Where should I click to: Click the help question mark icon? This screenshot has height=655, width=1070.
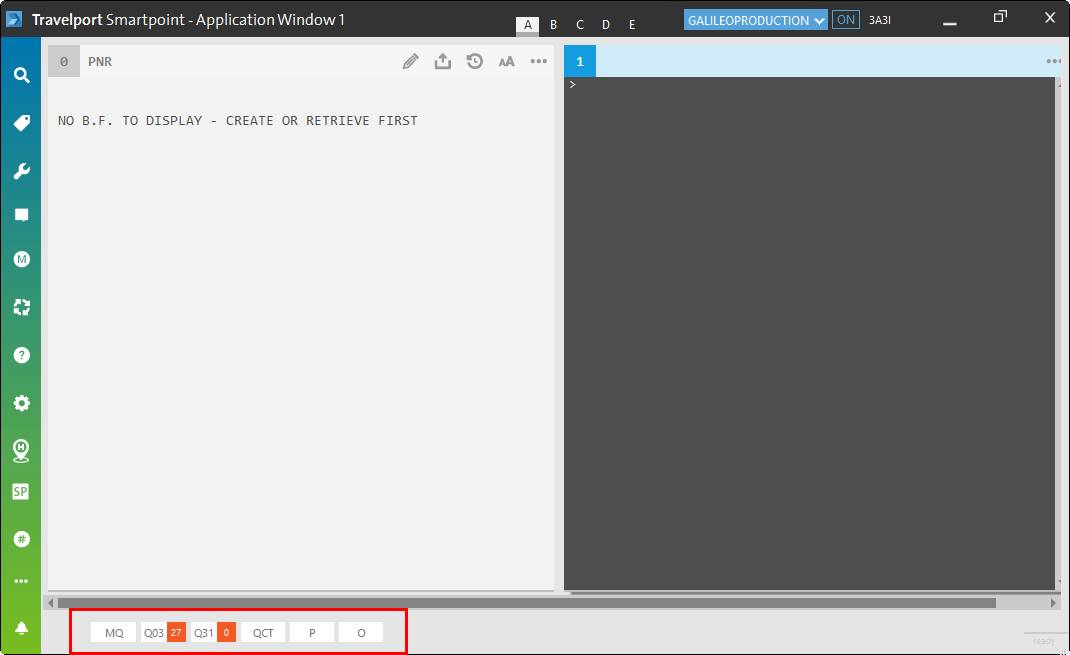[x=21, y=355]
